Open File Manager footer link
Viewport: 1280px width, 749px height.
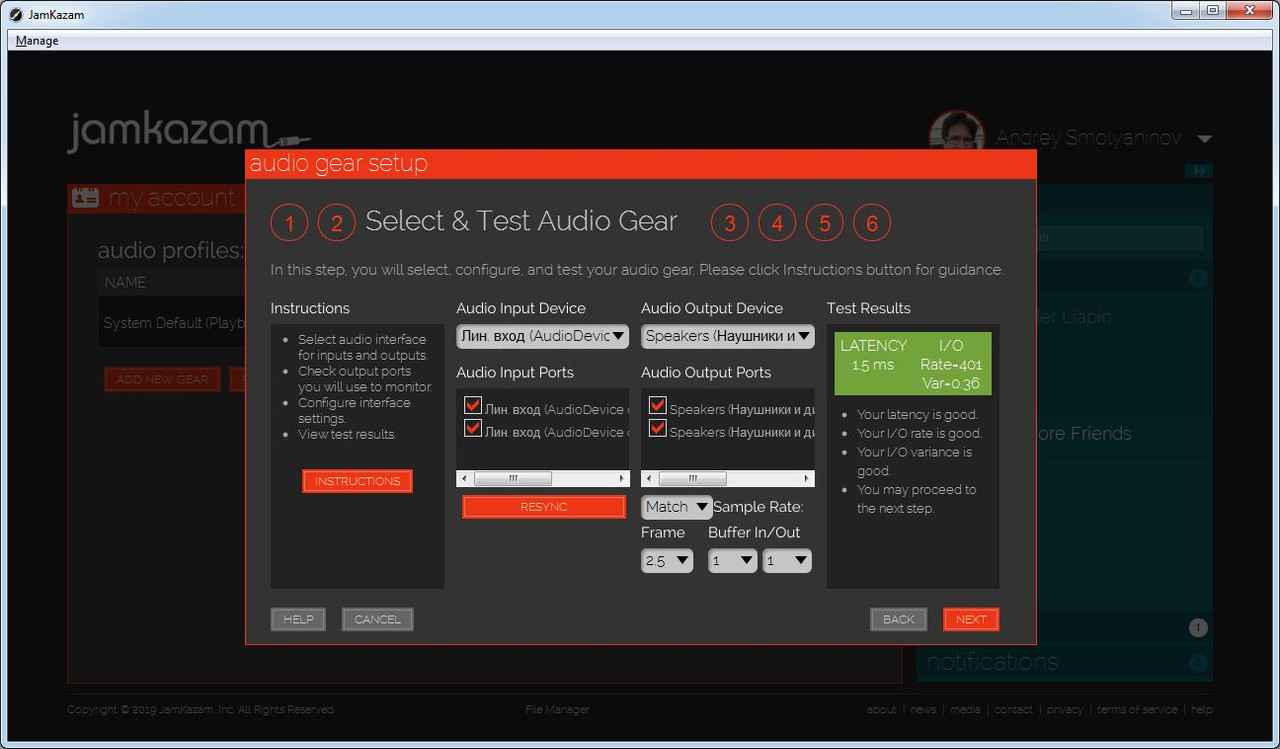(557, 709)
